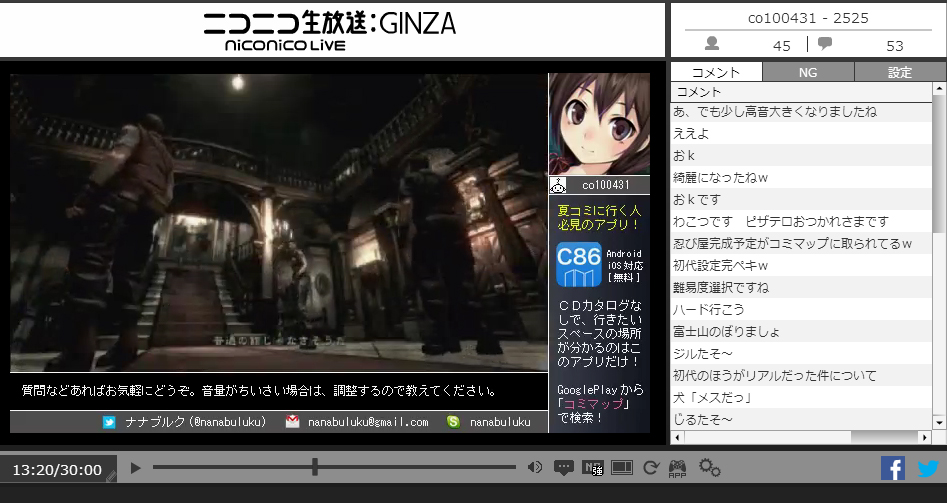Screen dimensions: 947x503
Task: Click the Skype icon in info bar
Action: click(x=453, y=422)
